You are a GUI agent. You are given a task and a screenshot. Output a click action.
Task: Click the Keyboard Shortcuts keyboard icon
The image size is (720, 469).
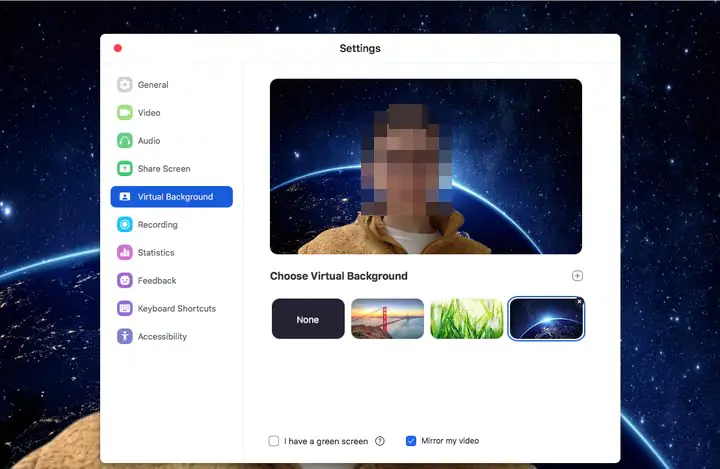point(124,309)
